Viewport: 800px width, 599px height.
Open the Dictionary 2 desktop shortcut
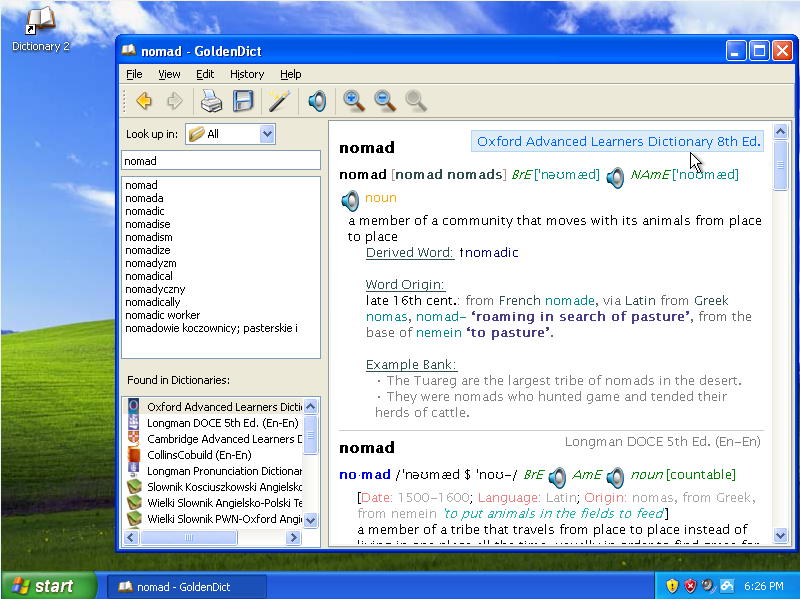click(40, 29)
